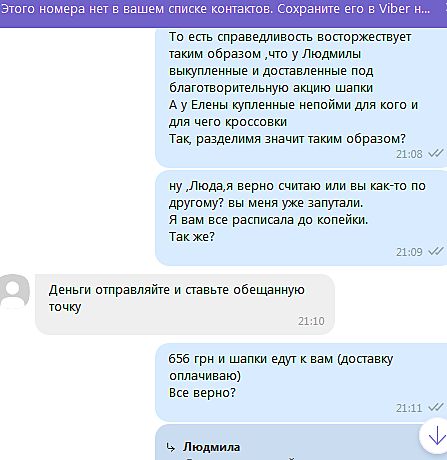Image resolution: width=447 pixels, height=460 pixels.
Task: Click the reply arrow icon beside Людмила
Action: (x=171, y=447)
